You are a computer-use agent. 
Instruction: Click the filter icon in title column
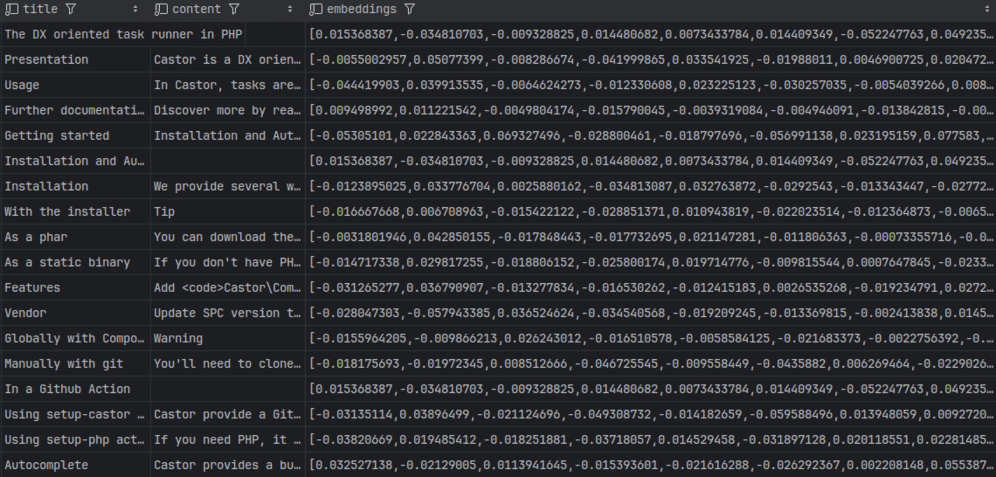tap(70, 10)
